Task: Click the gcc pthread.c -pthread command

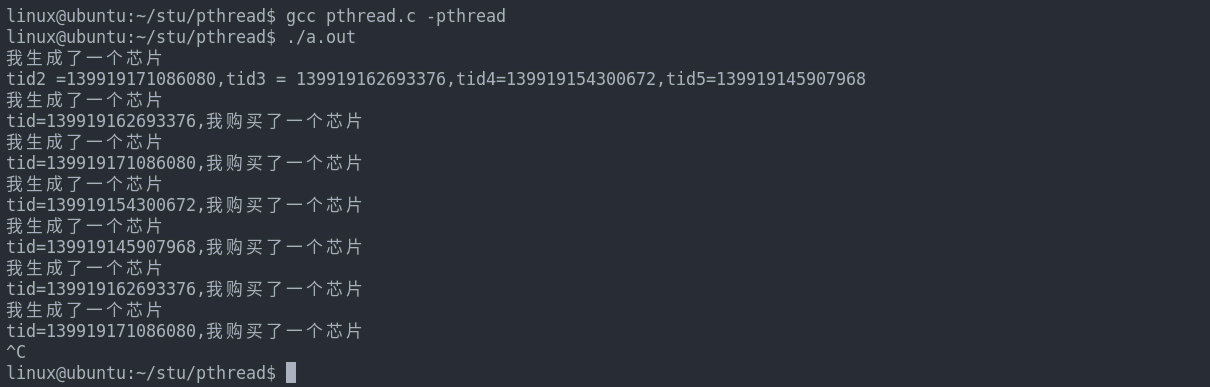Action: coord(396,16)
